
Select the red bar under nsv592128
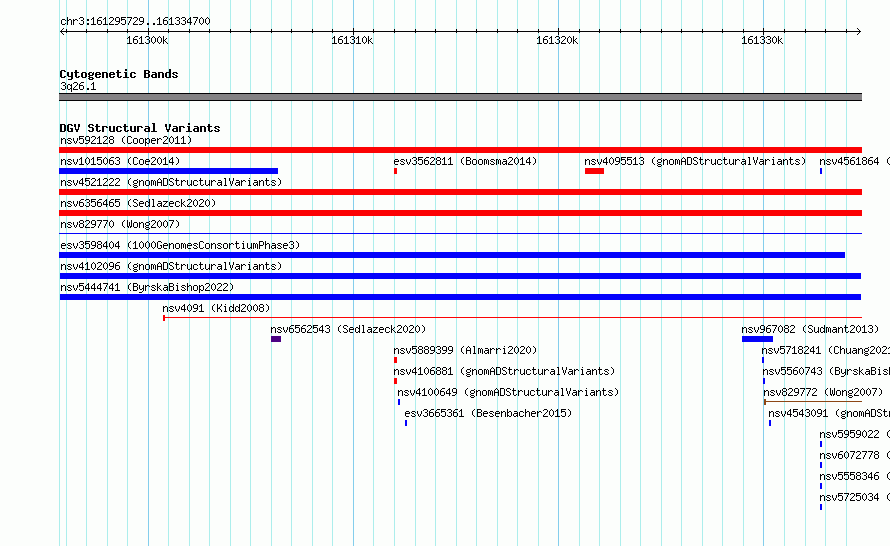tap(460, 150)
